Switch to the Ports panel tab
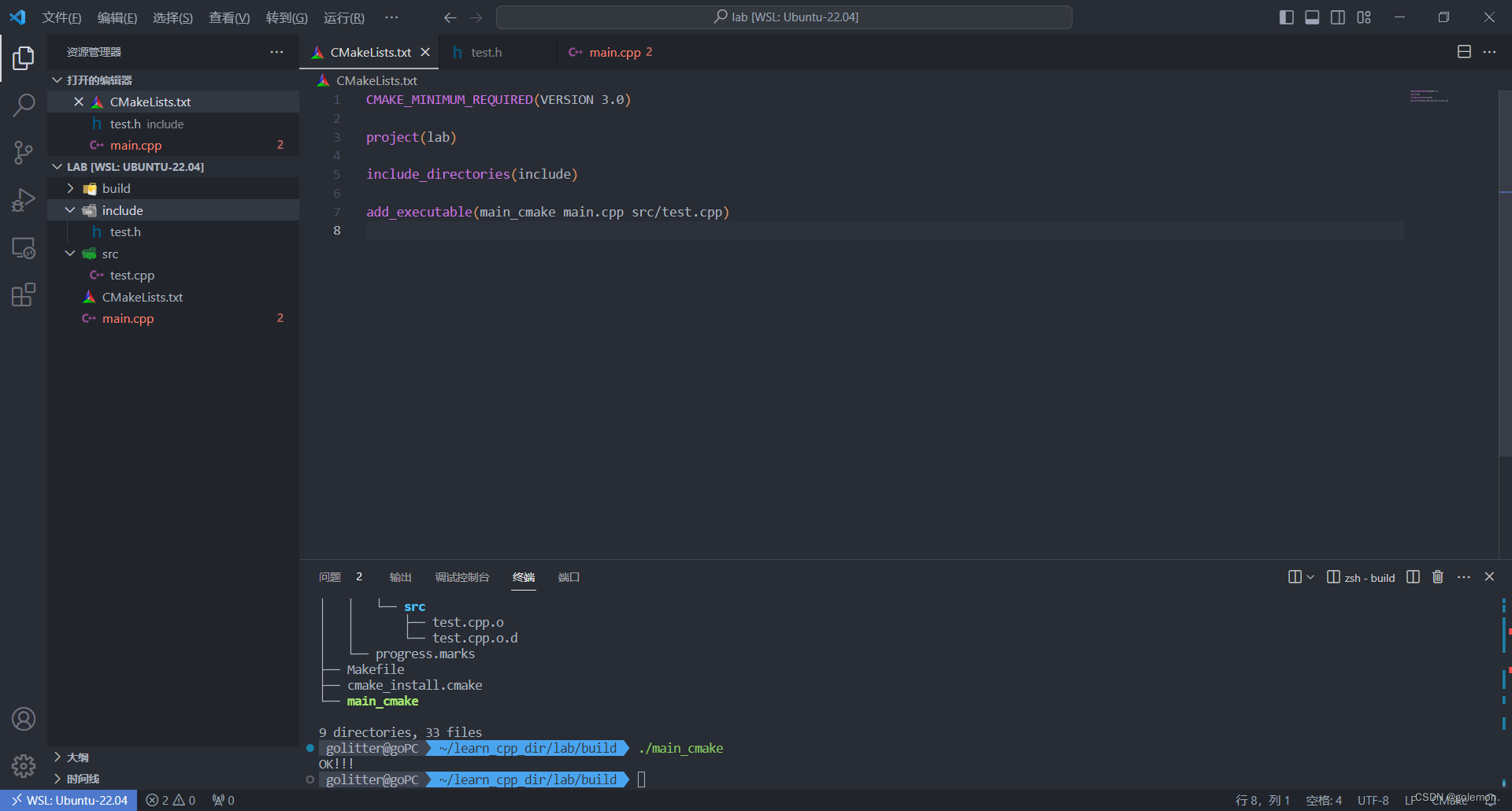This screenshot has height=811, width=1512. coord(569,577)
